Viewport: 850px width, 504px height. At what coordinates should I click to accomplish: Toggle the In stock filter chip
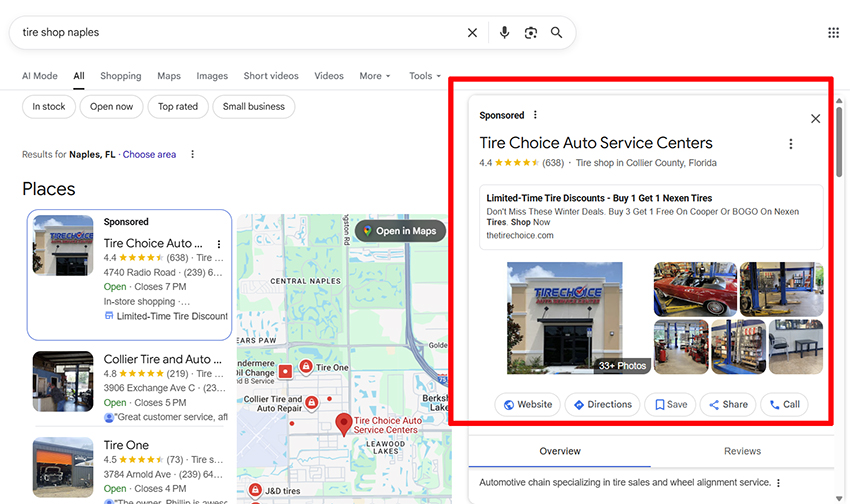49,107
